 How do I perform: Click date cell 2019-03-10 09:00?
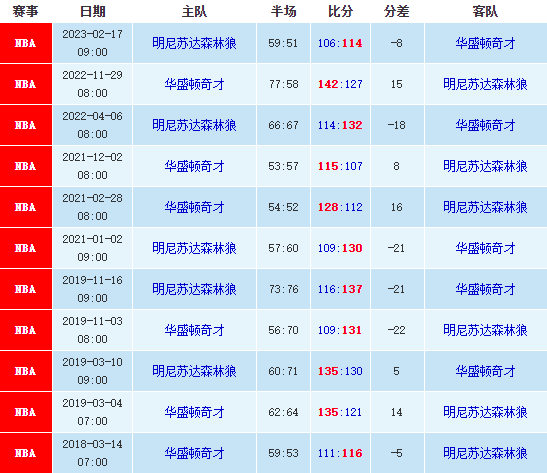(92, 371)
